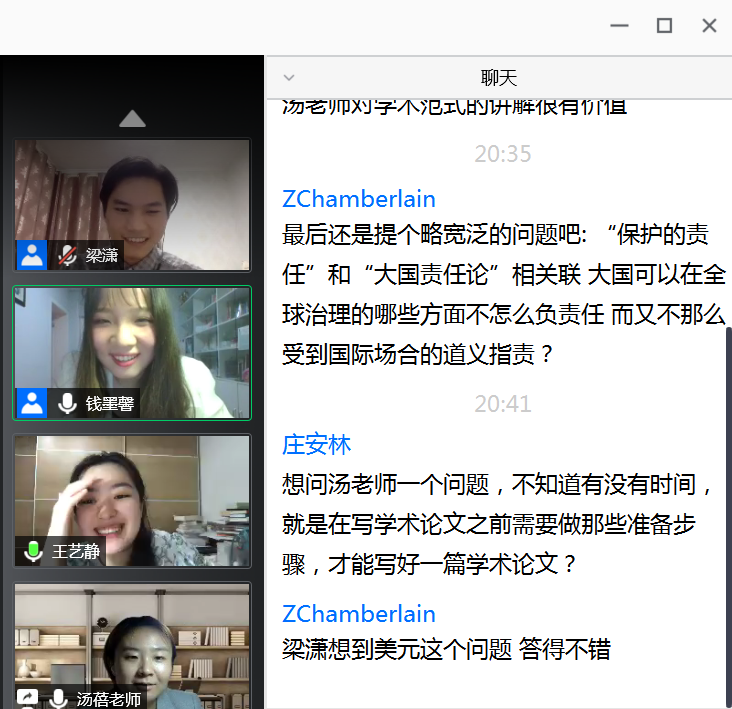The height and width of the screenshot is (709, 732).
Task: Click the blue person icon beside 钱墨馨's microphone
Action: click(x=32, y=403)
